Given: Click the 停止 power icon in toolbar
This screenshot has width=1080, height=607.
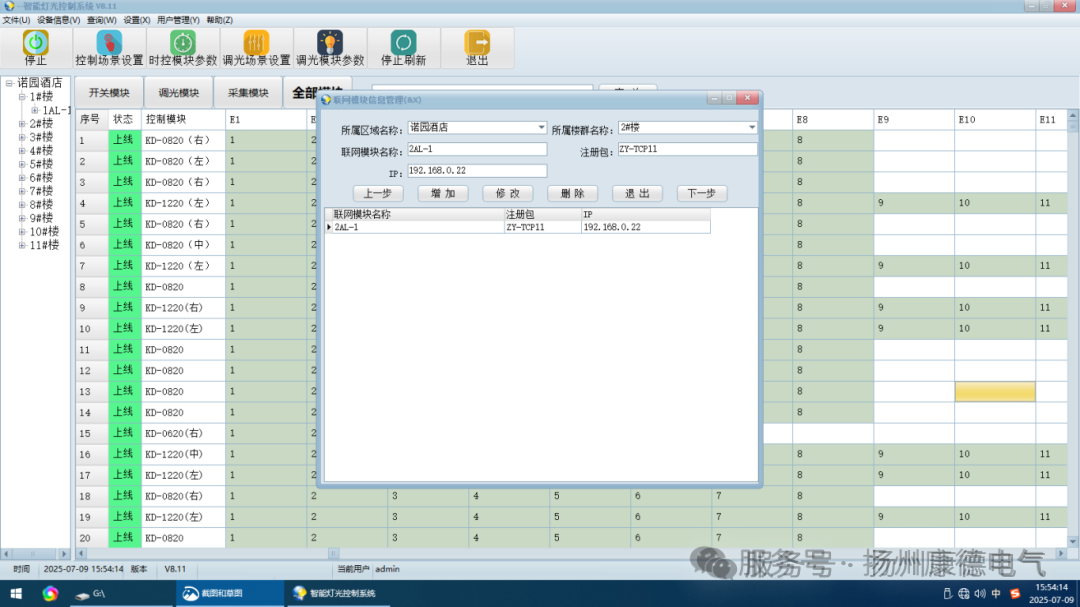Looking at the screenshot, I should click(x=36, y=42).
